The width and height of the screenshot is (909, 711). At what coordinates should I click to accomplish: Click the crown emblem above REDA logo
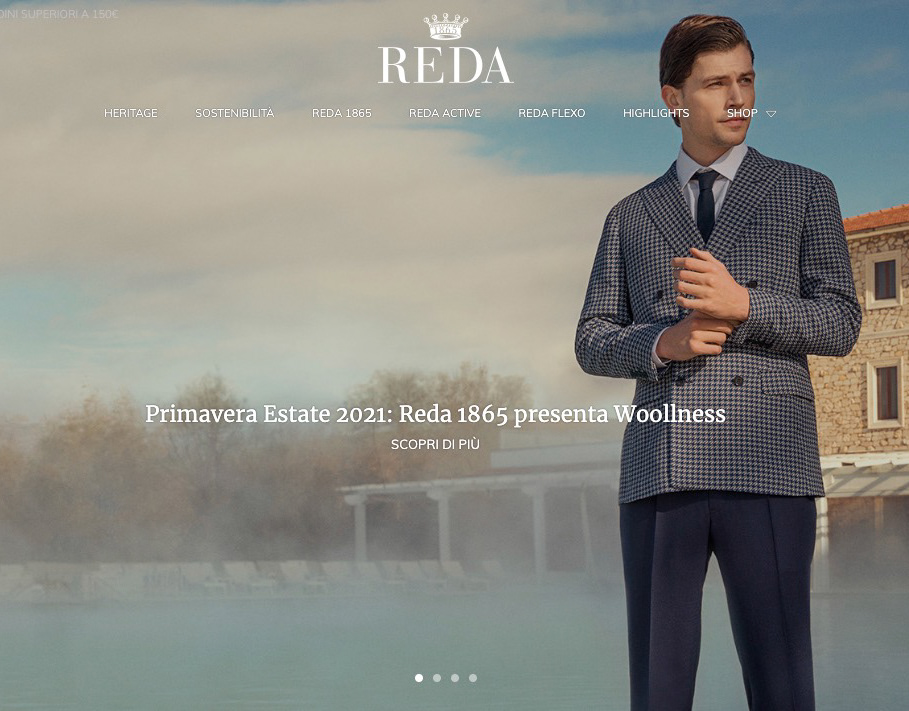tap(445, 27)
